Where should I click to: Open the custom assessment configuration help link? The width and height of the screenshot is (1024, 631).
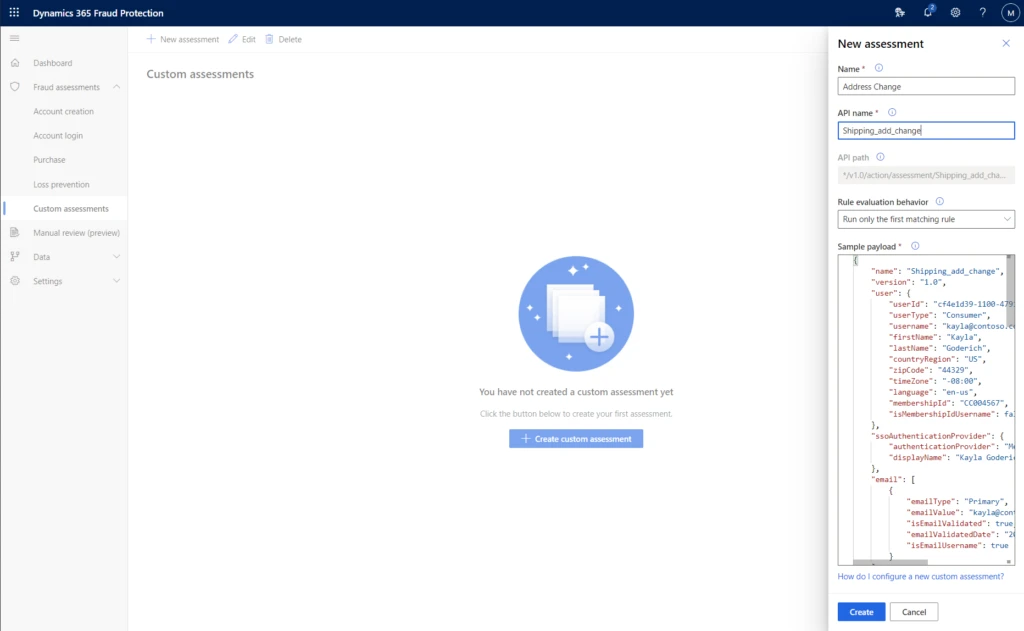click(920, 576)
